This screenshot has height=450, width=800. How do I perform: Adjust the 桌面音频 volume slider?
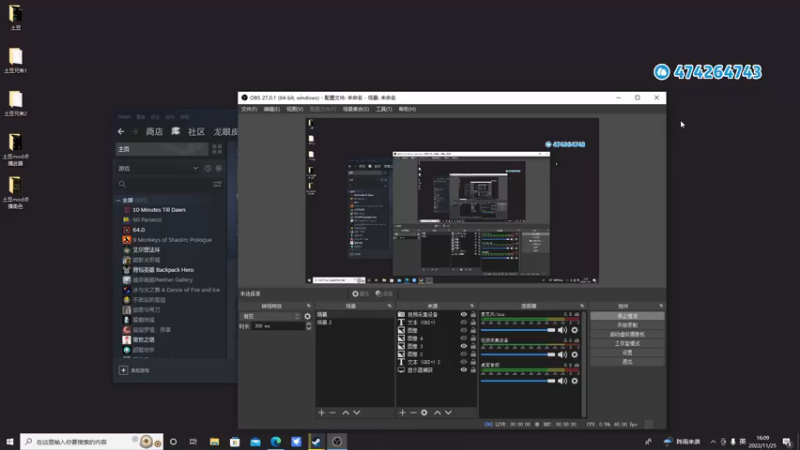point(518,381)
